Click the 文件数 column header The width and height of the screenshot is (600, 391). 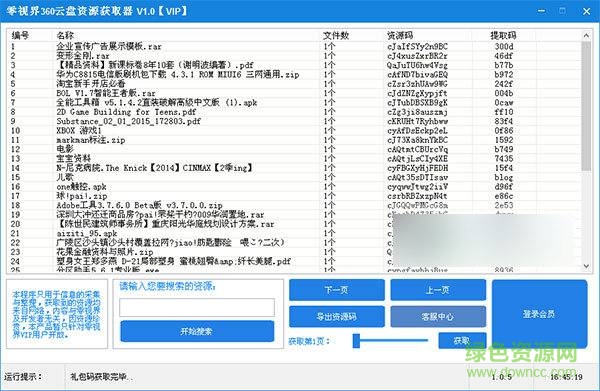click(x=336, y=36)
